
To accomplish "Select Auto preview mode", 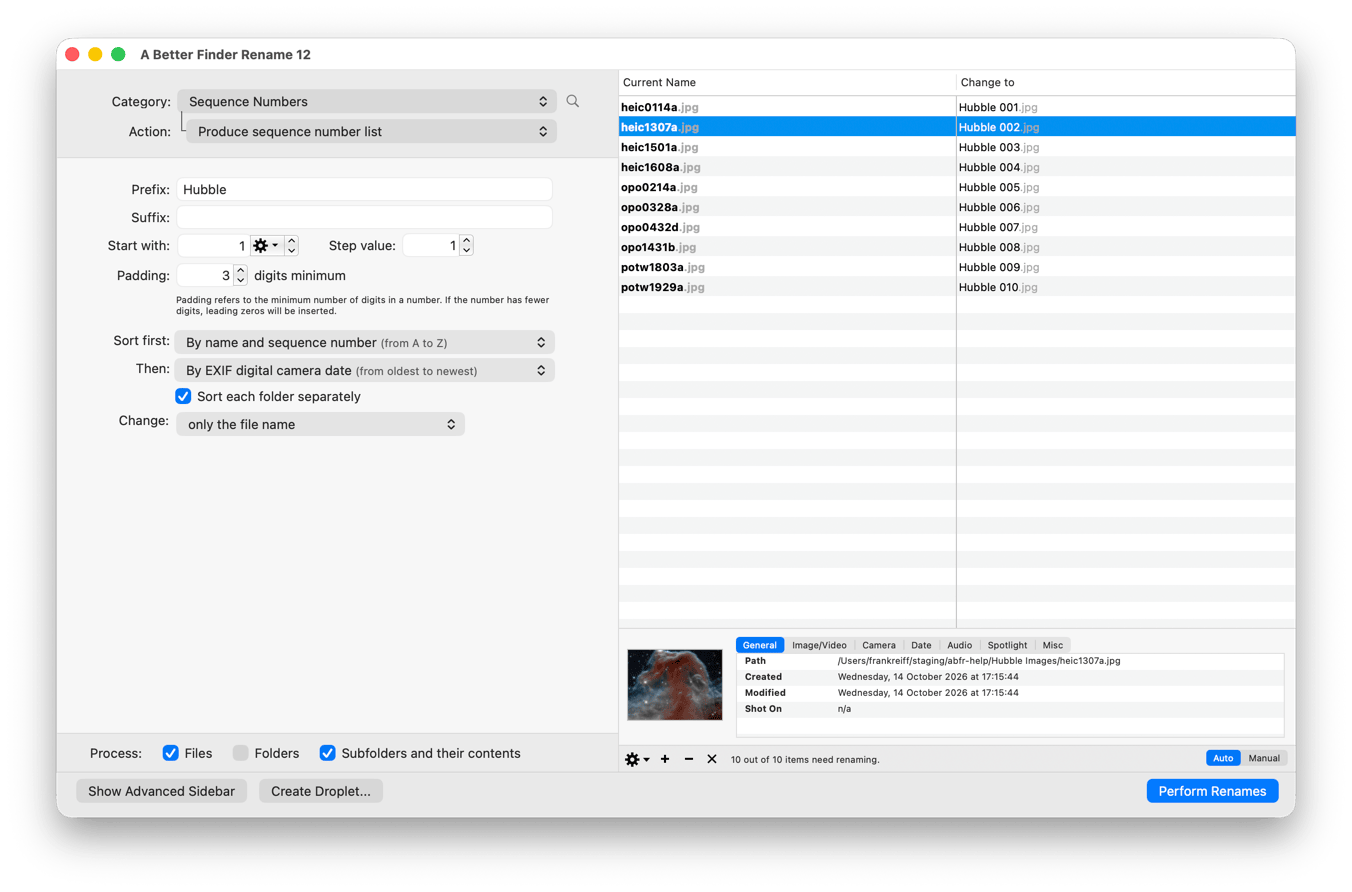I will point(1223,758).
